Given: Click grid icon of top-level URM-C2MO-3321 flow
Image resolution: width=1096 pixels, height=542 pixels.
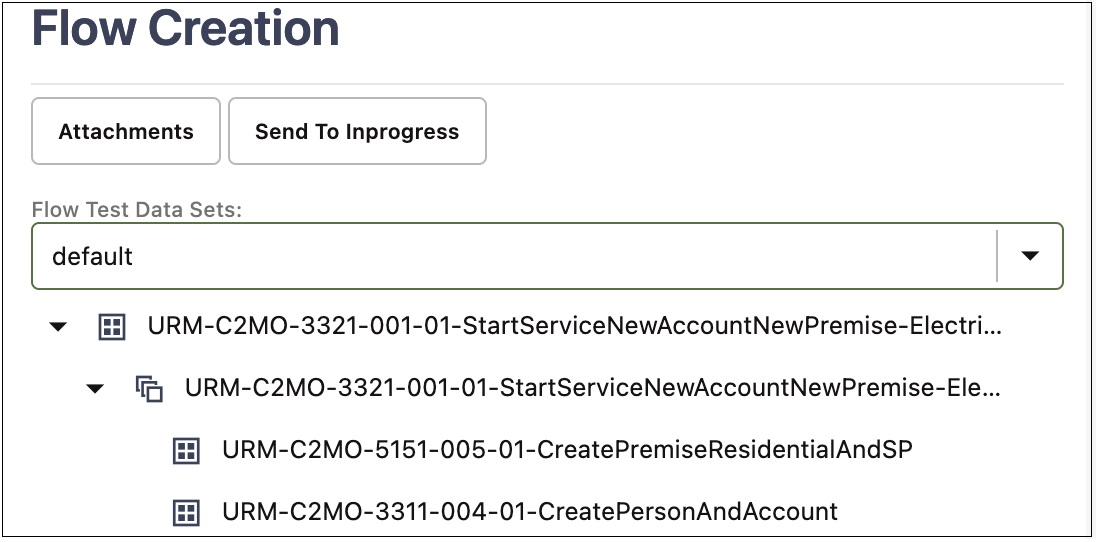Looking at the screenshot, I should 112,327.
